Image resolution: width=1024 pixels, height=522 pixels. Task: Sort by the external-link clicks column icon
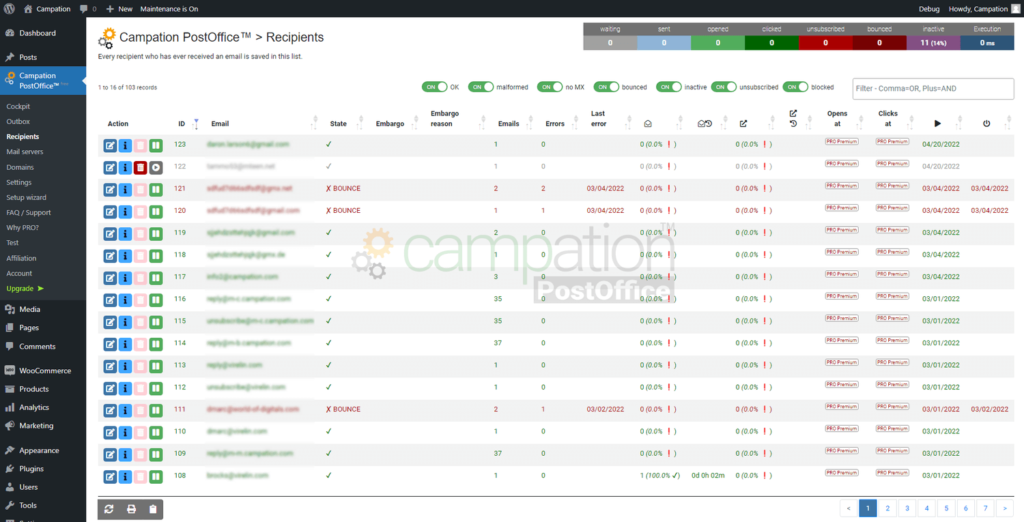coord(743,123)
